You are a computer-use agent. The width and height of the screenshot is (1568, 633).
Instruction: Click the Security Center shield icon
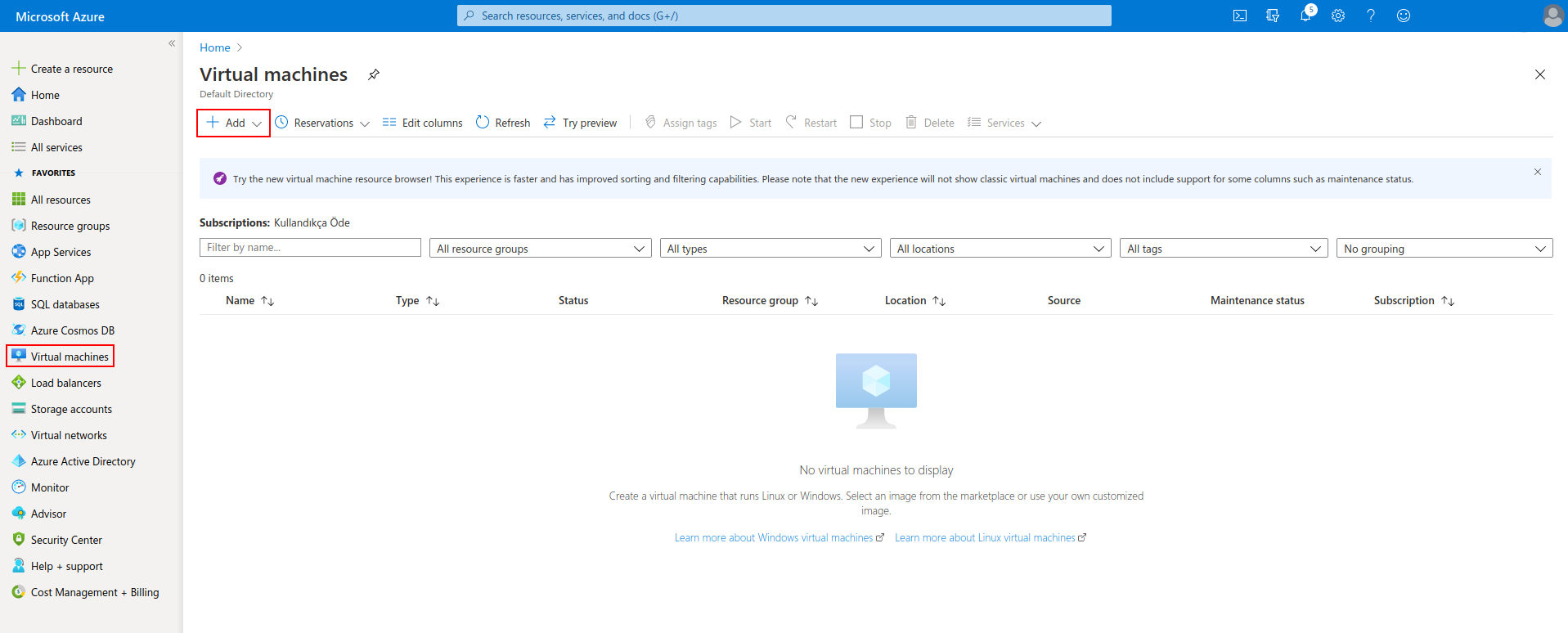[19, 540]
